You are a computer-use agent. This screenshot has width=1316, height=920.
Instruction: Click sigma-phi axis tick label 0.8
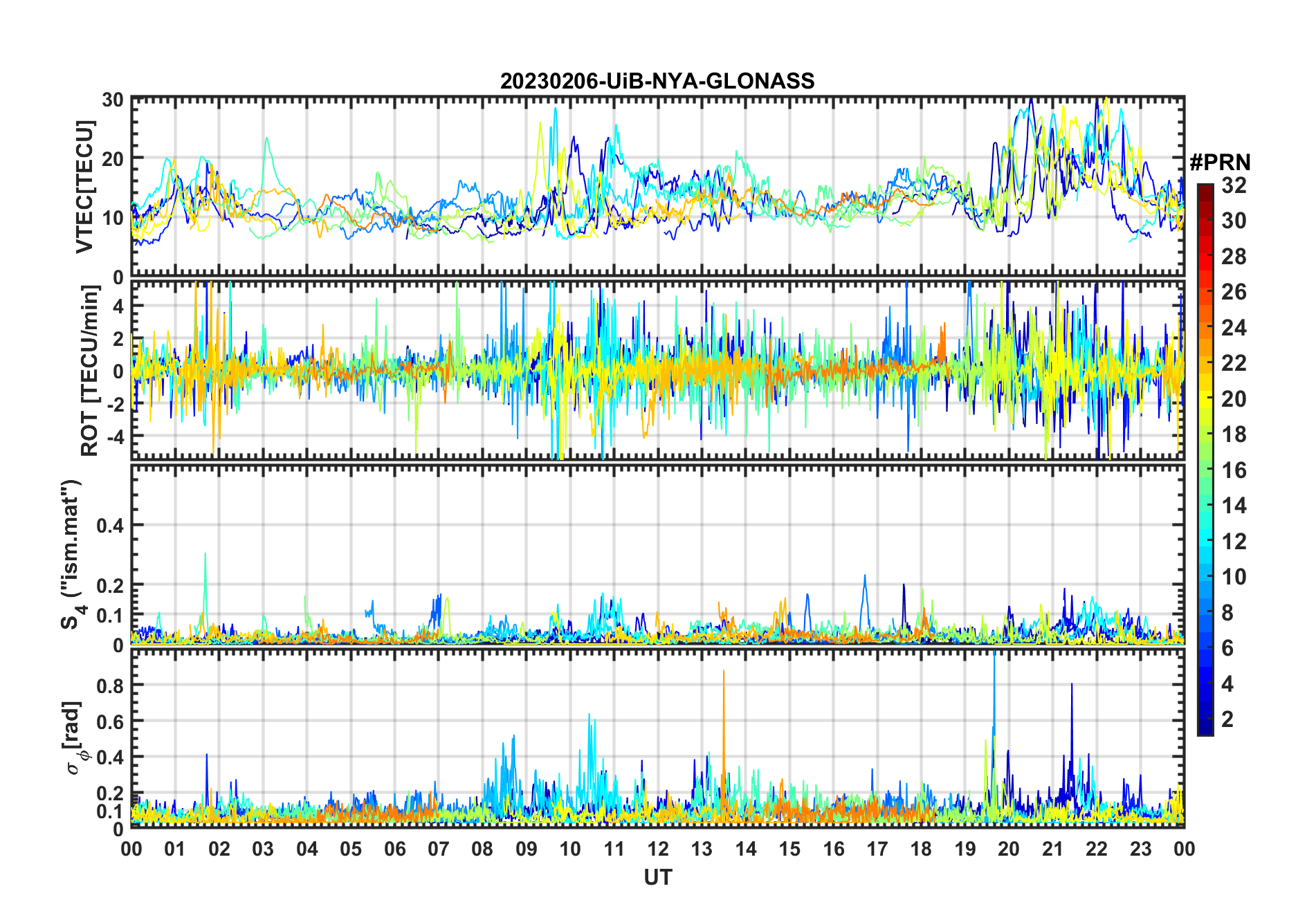[x=110, y=686]
